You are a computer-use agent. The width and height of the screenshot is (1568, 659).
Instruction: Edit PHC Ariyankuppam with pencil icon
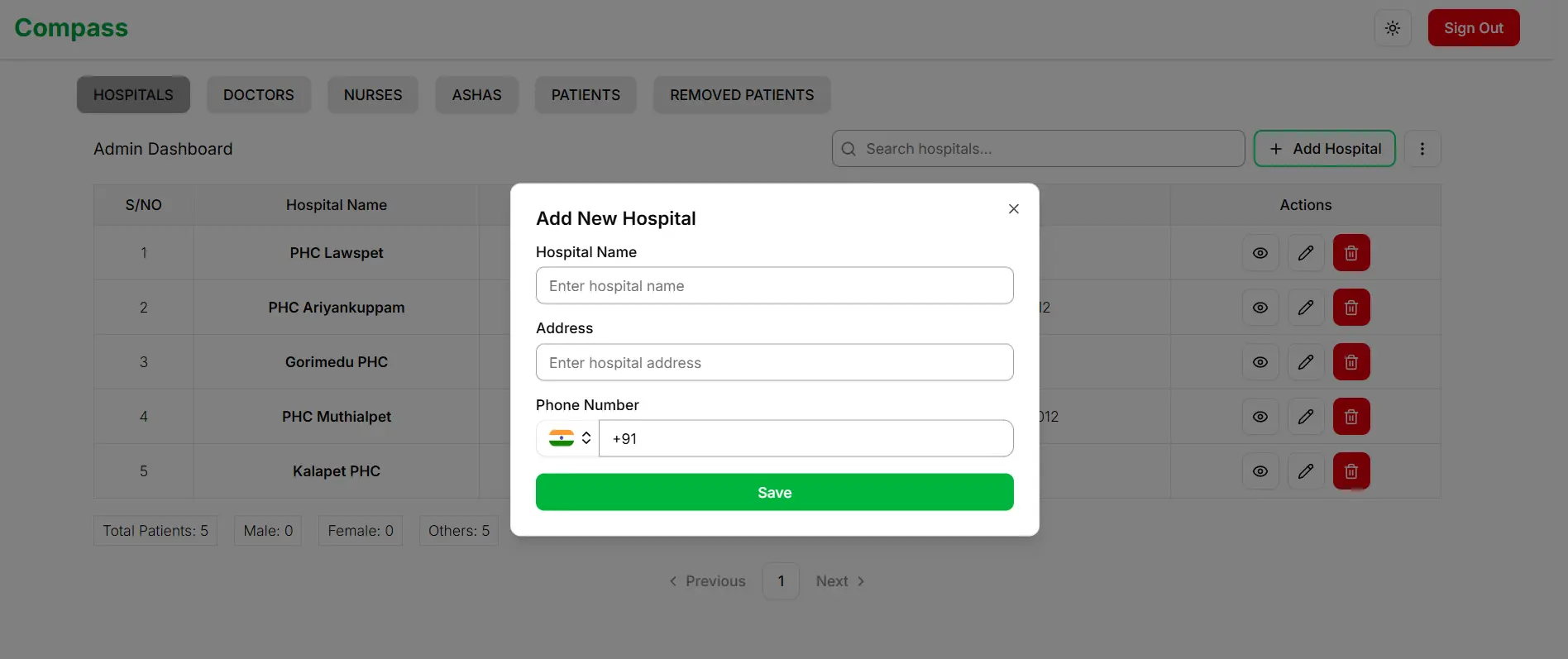tap(1306, 308)
